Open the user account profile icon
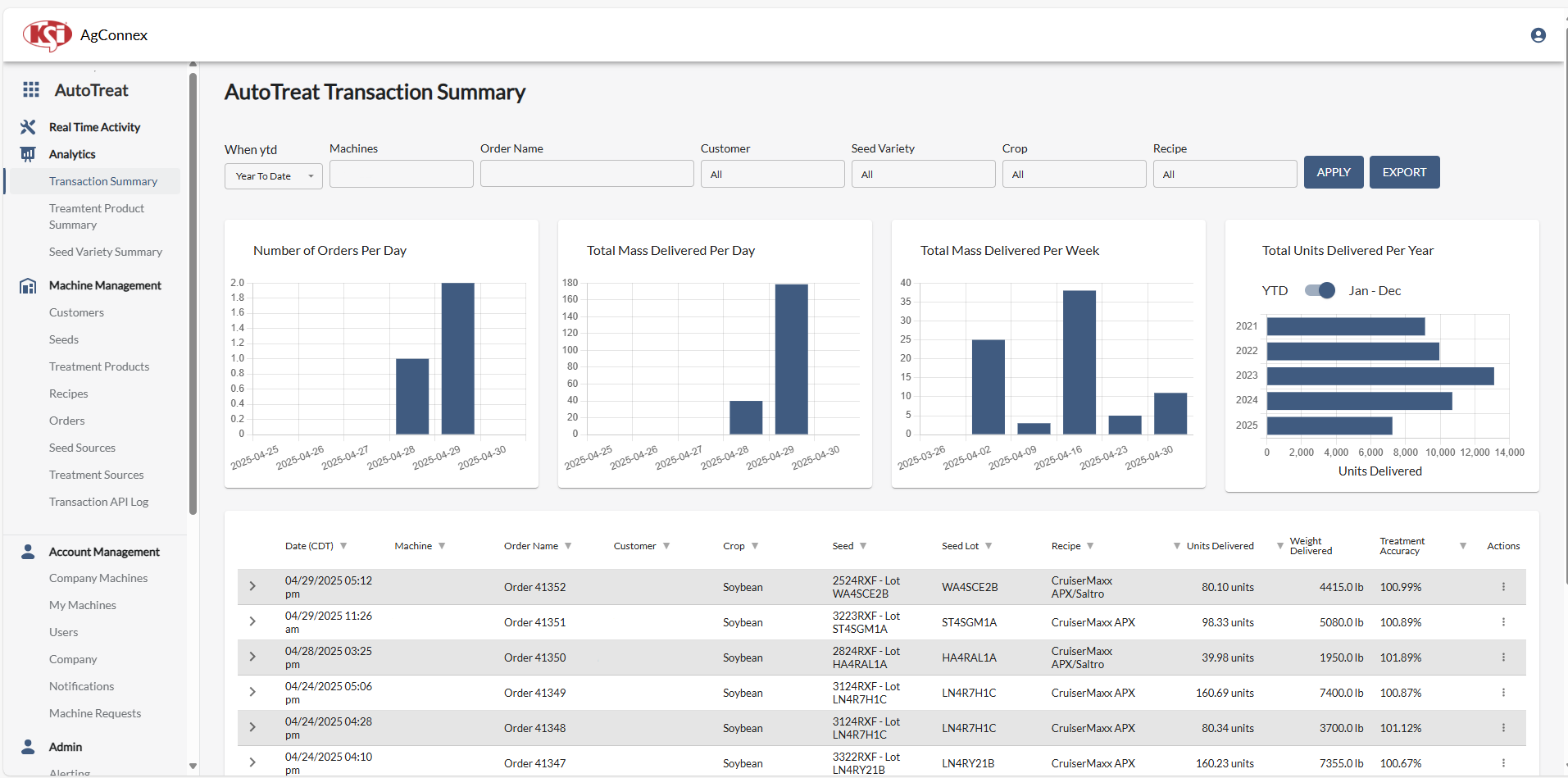This screenshot has width=1568, height=778. coord(1538,35)
